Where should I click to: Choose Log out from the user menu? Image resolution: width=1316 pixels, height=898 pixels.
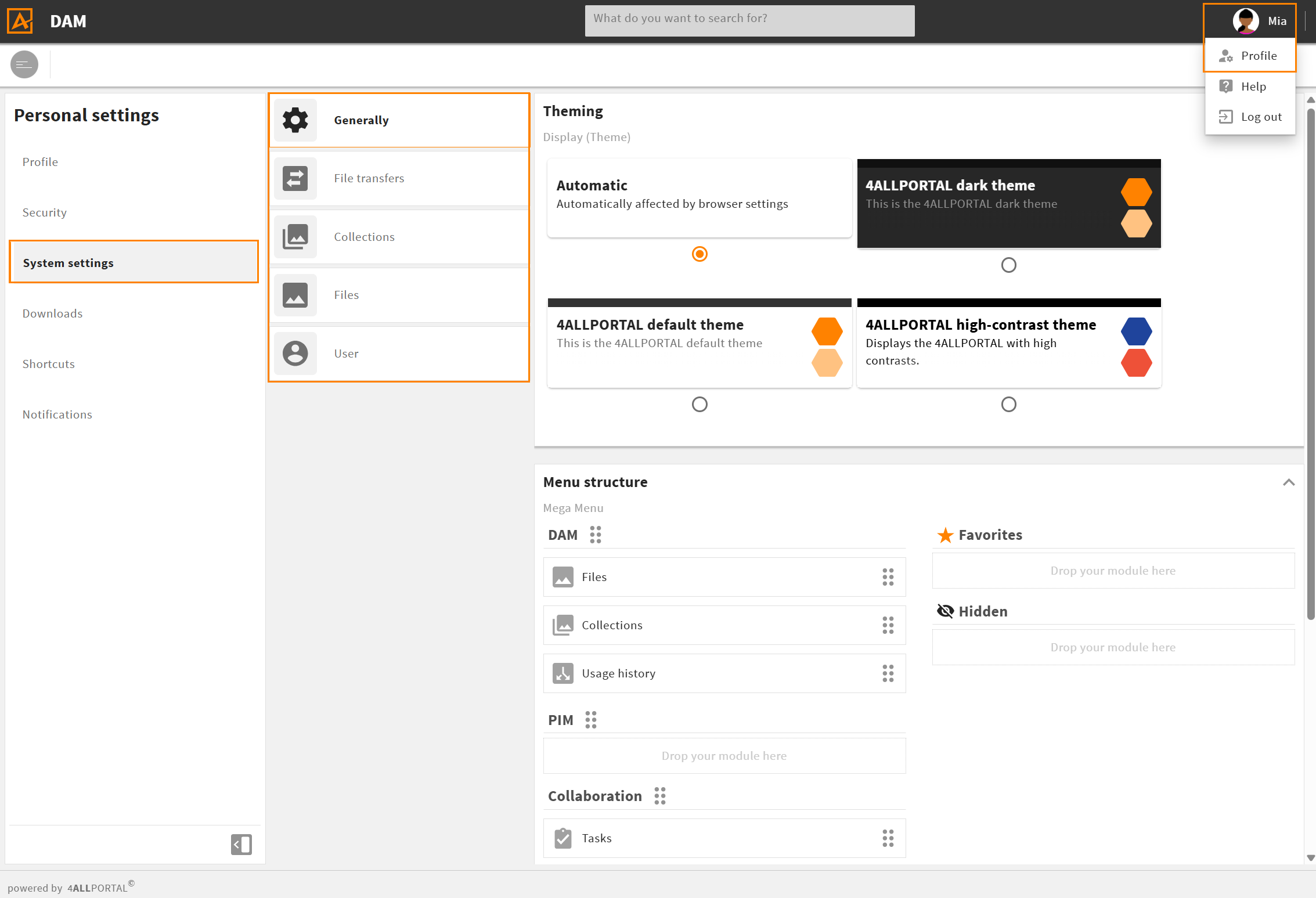(x=1250, y=117)
